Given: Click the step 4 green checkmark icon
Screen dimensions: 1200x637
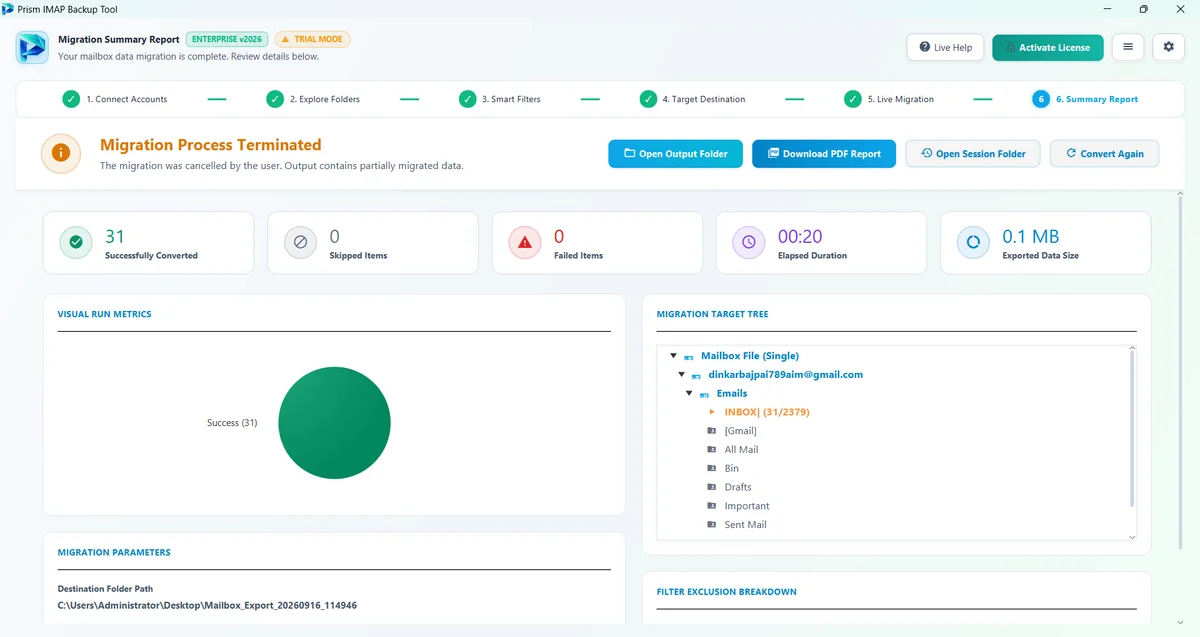Looking at the screenshot, I should (648, 99).
